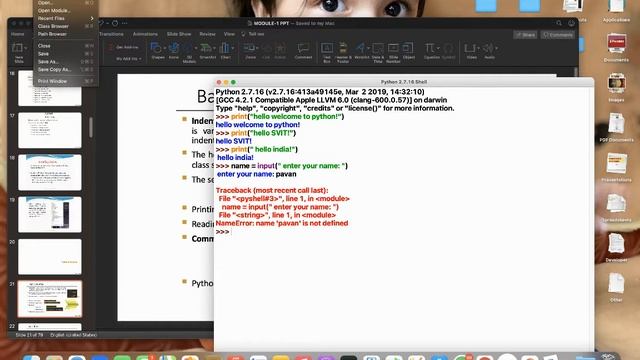Image resolution: width=640 pixels, height=360 pixels.
Task: Expand the 3D Models dropdown arrow
Action: [196, 48]
